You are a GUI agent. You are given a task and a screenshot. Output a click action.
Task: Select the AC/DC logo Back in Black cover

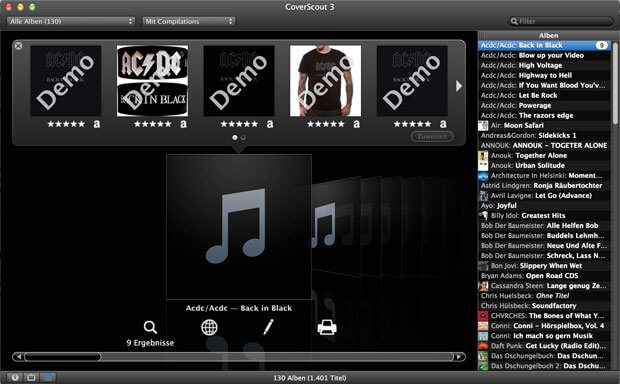coord(152,81)
